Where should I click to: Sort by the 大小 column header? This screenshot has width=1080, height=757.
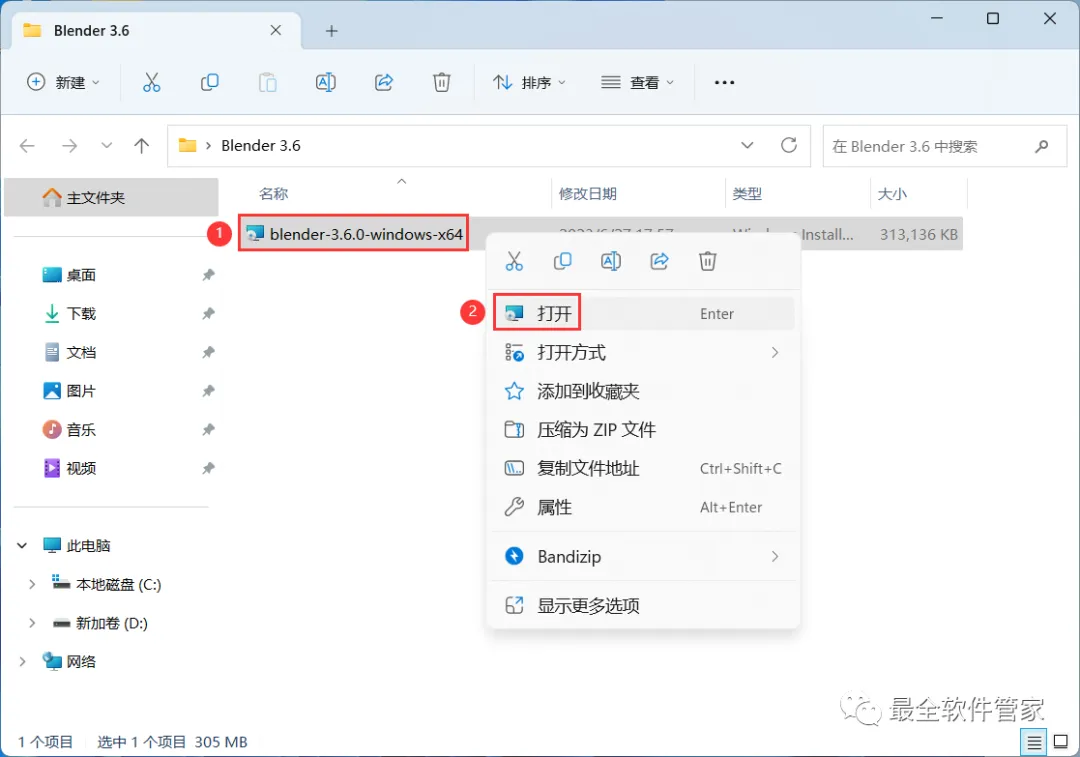pos(892,194)
